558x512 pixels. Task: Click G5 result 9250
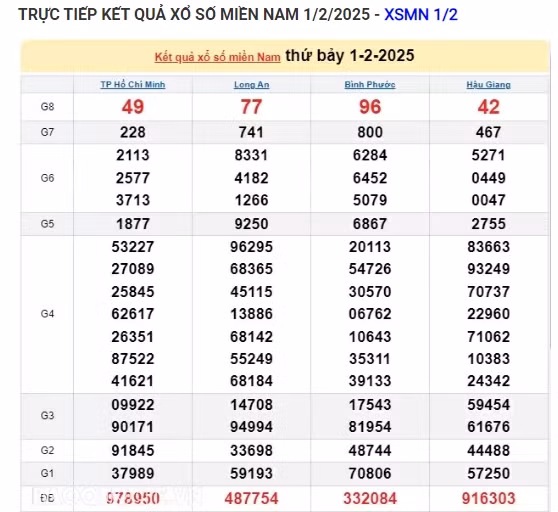point(252,224)
